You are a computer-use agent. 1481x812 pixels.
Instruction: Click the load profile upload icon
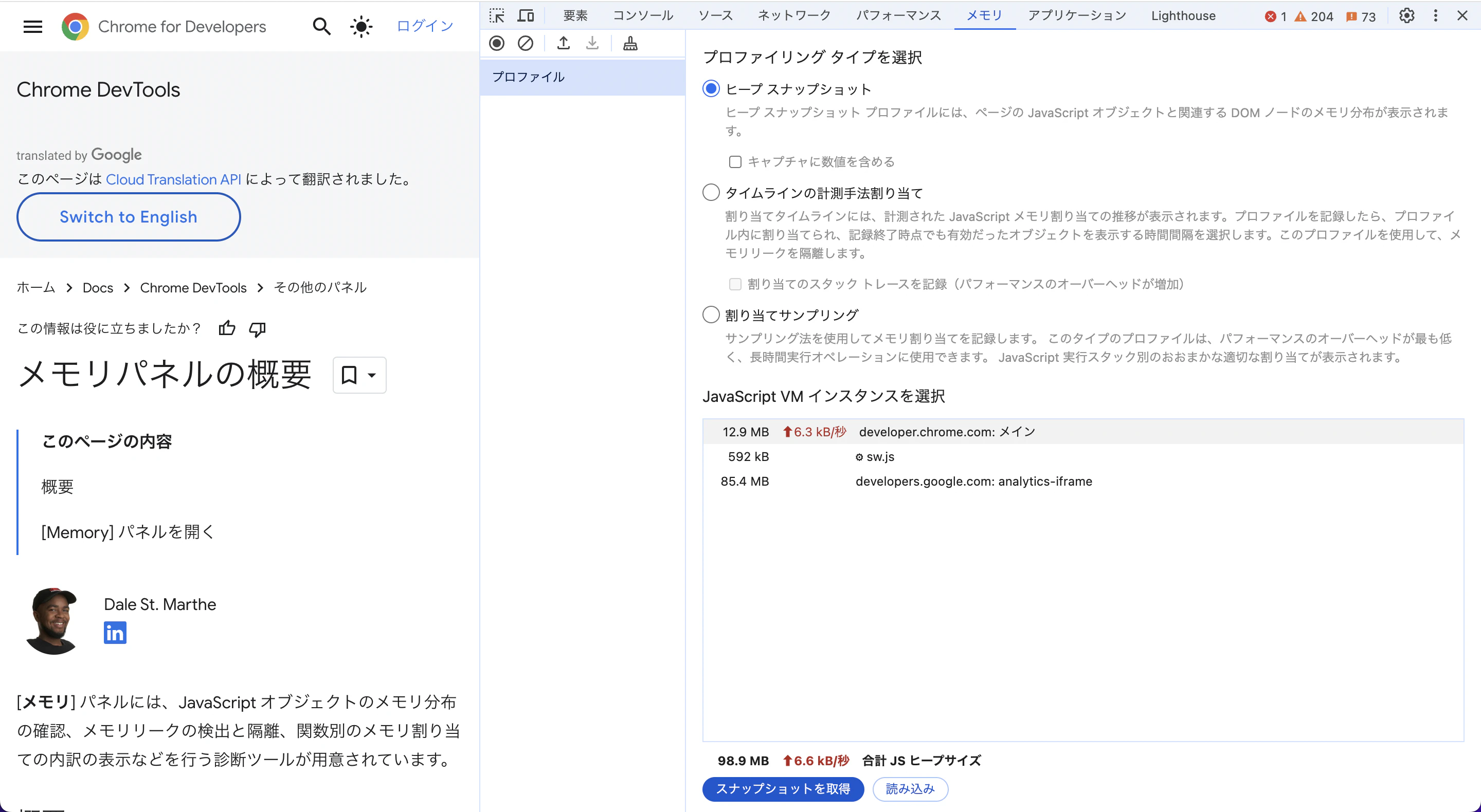coord(564,43)
